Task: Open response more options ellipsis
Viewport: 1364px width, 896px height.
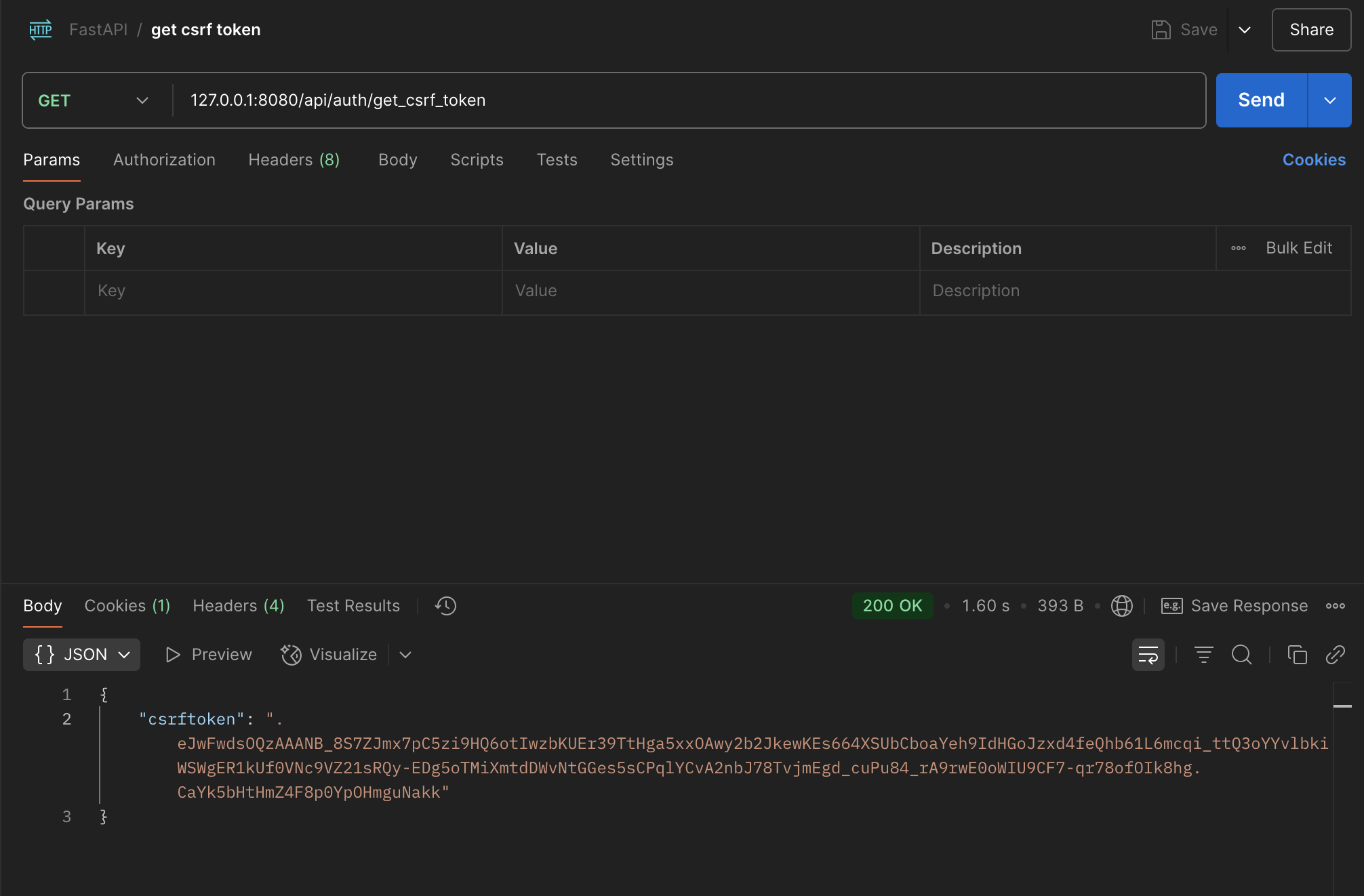Action: 1335,606
